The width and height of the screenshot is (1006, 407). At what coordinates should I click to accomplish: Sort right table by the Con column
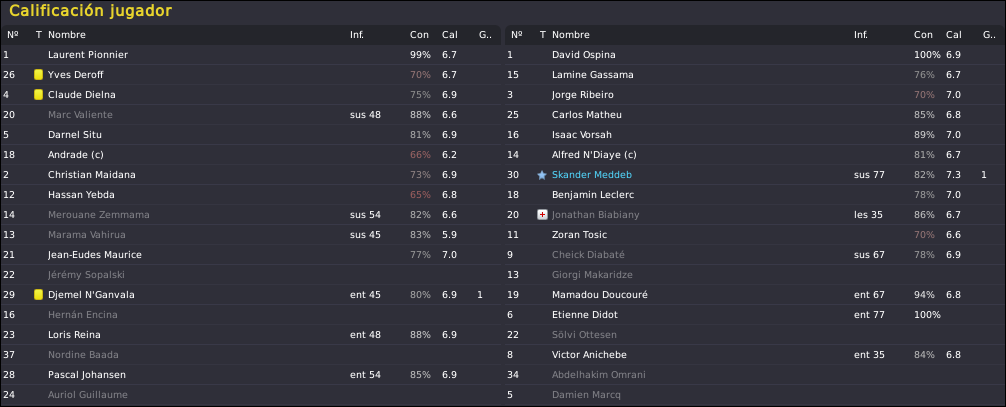point(923,35)
